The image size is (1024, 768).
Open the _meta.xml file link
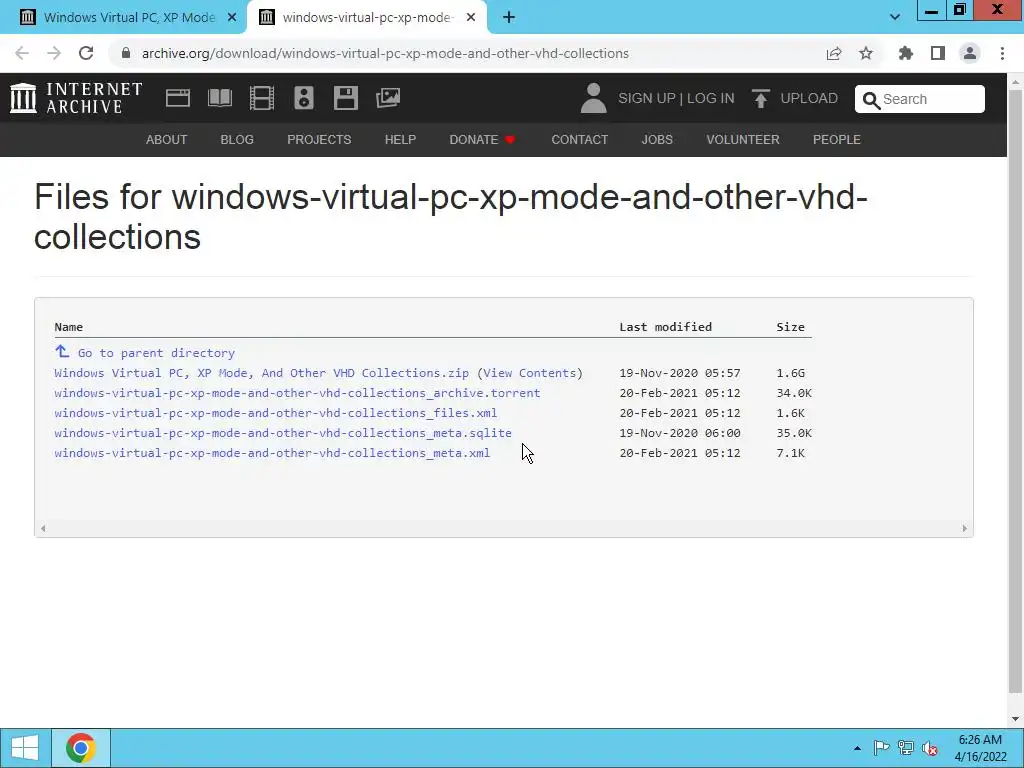(x=272, y=453)
